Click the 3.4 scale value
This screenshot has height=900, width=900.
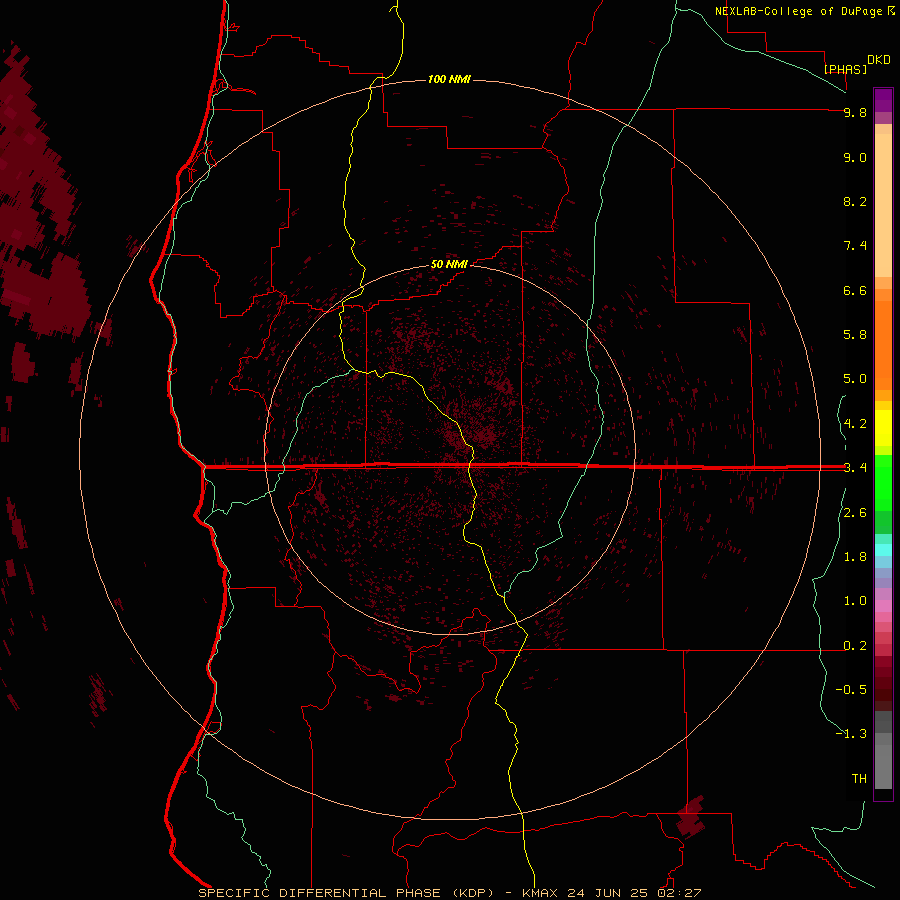[855, 468]
